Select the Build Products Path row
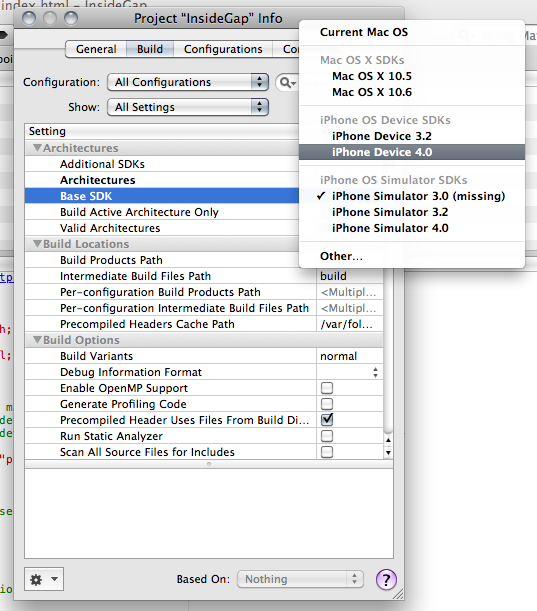This screenshot has height=611, width=537. tap(162, 260)
